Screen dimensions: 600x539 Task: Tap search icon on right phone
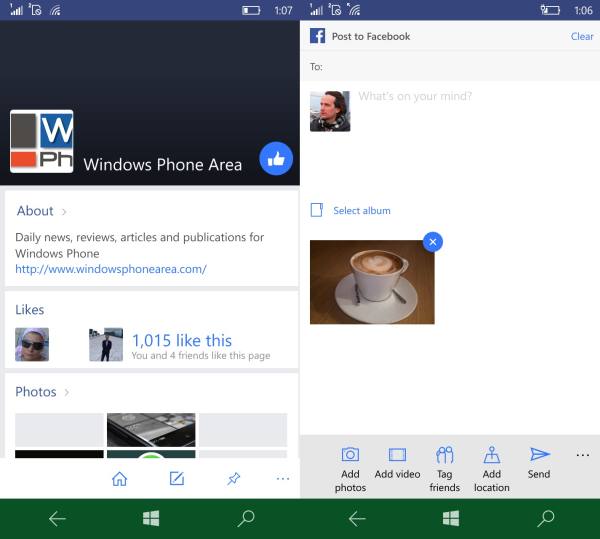546,519
